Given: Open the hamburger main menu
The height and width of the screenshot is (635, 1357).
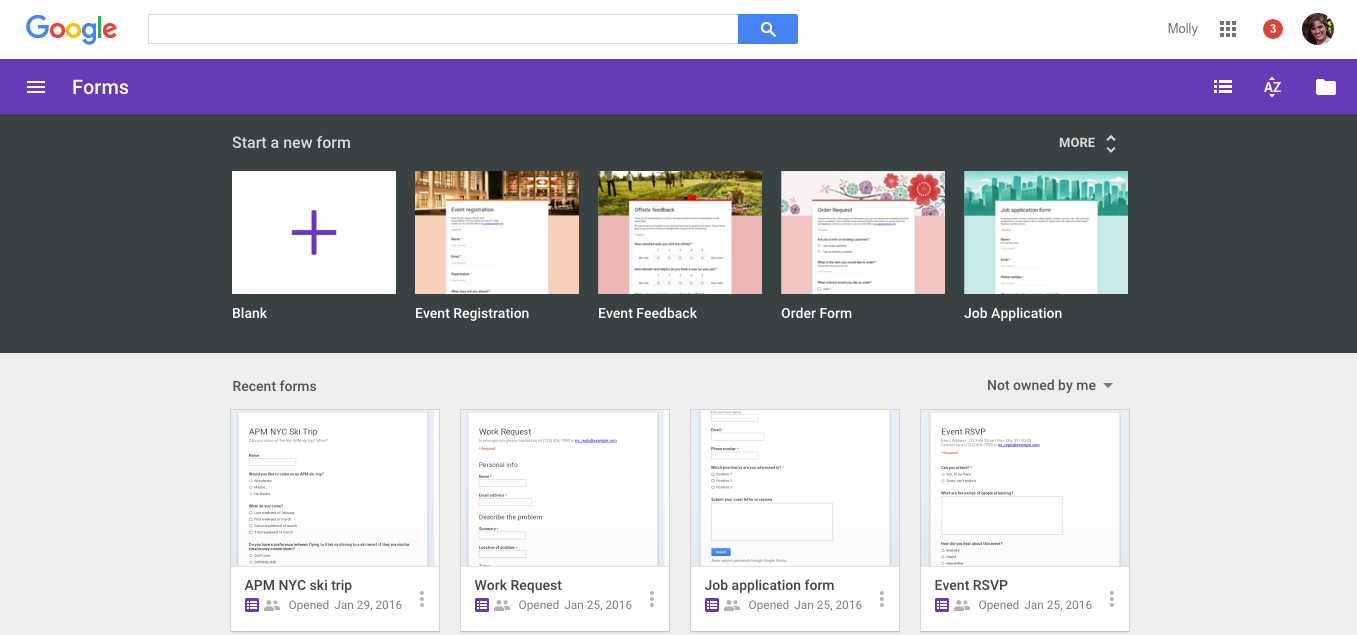Looking at the screenshot, I should coord(36,87).
